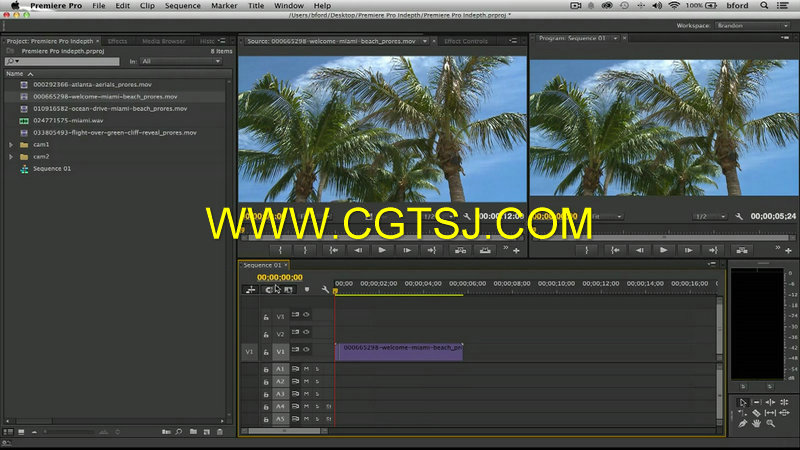This screenshot has height=450, width=800.
Task: Open Source clip name dropdown
Action: (424, 41)
